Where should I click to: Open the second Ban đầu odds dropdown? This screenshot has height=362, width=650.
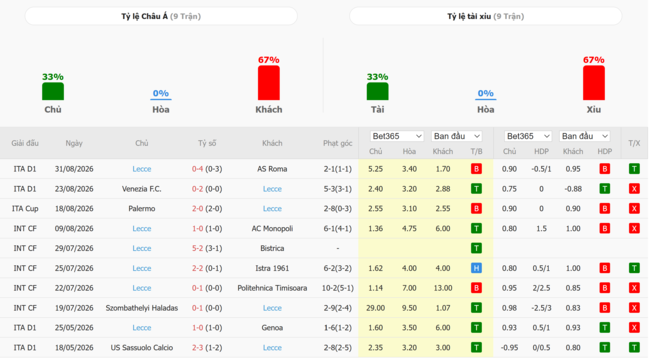pyautogui.click(x=585, y=136)
